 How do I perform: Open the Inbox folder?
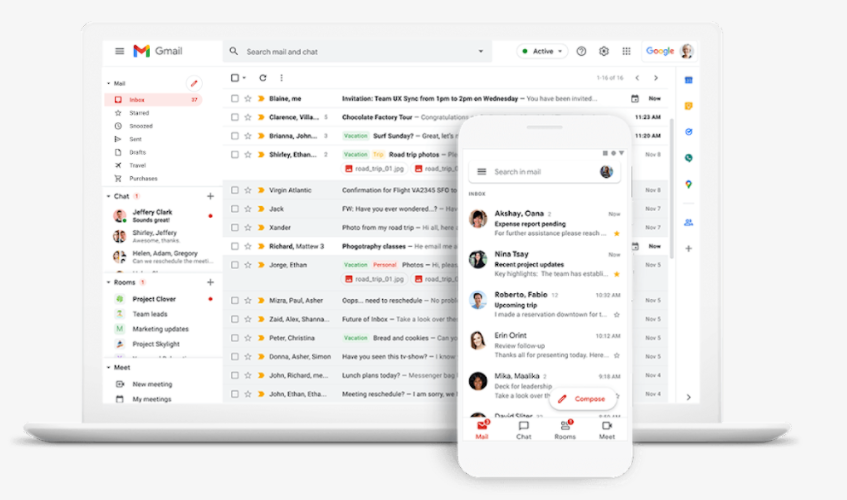pos(153,100)
